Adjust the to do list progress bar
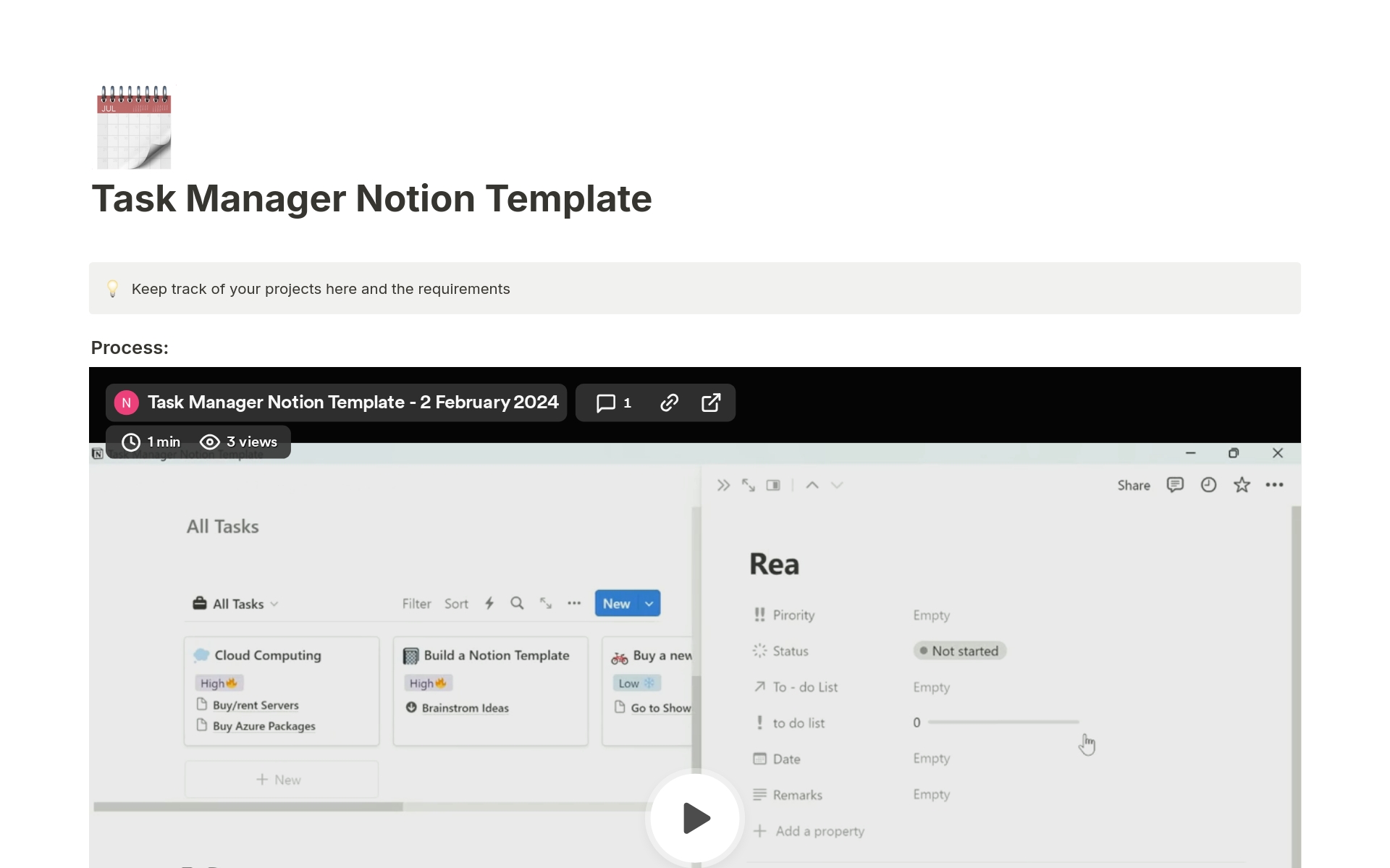The height and width of the screenshot is (868, 1390). (x=1003, y=722)
